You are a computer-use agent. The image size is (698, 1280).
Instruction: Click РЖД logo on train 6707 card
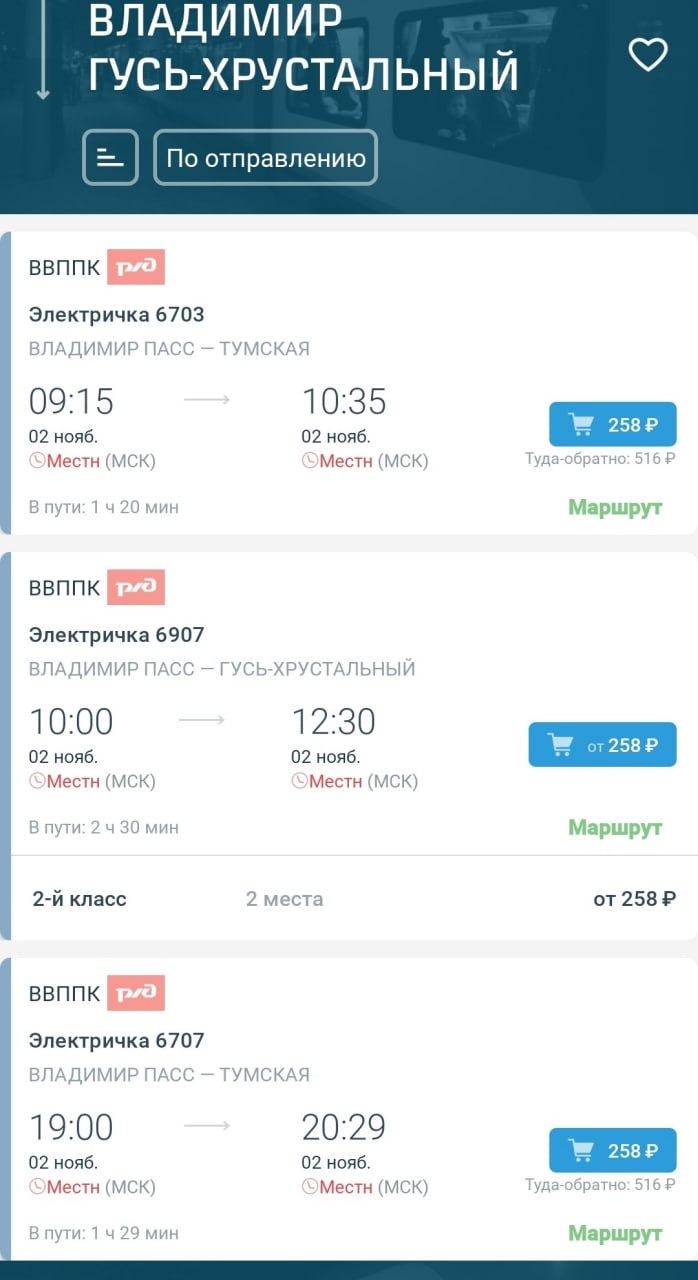[136, 993]
